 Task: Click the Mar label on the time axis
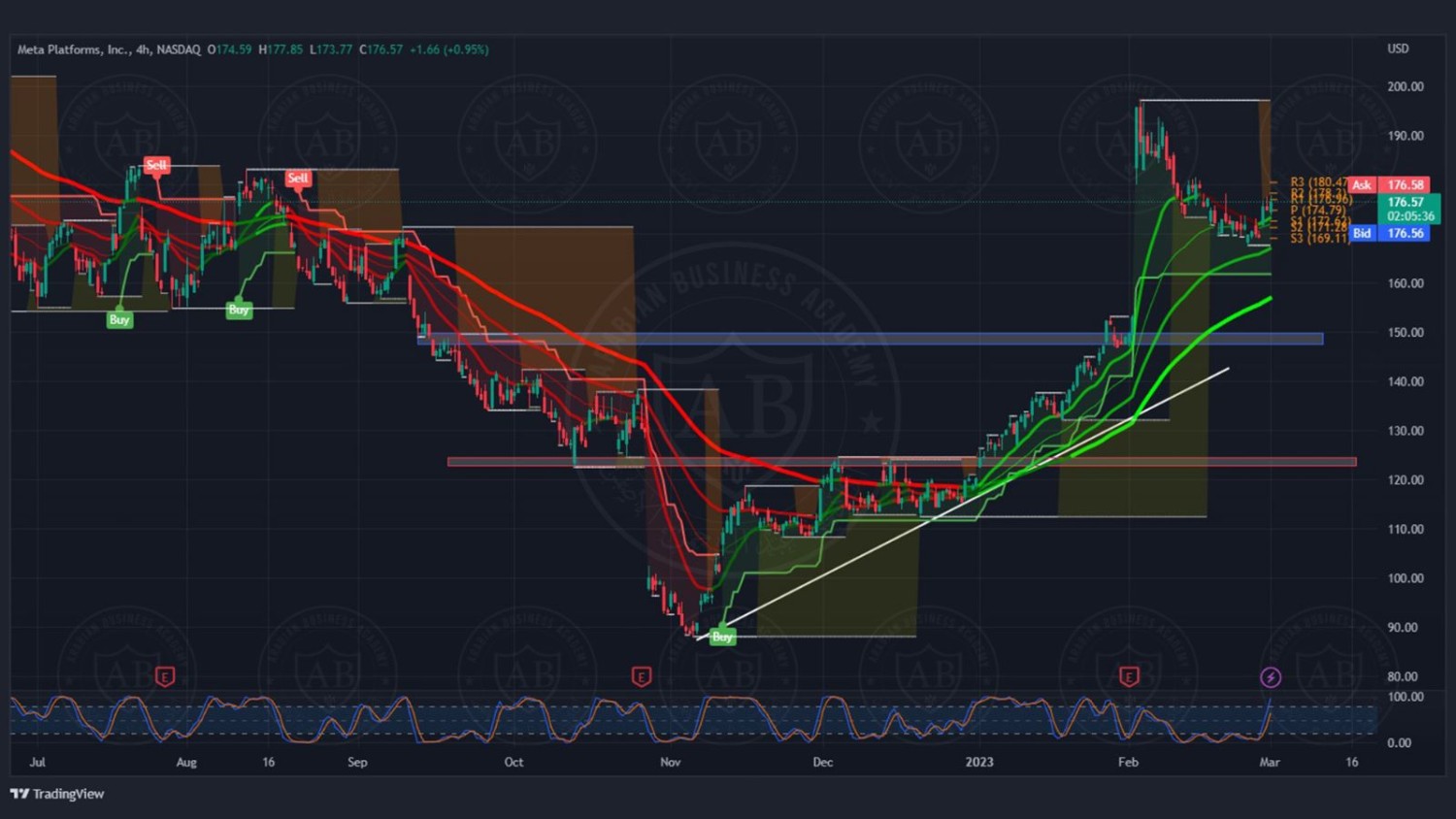(1270, 762)
